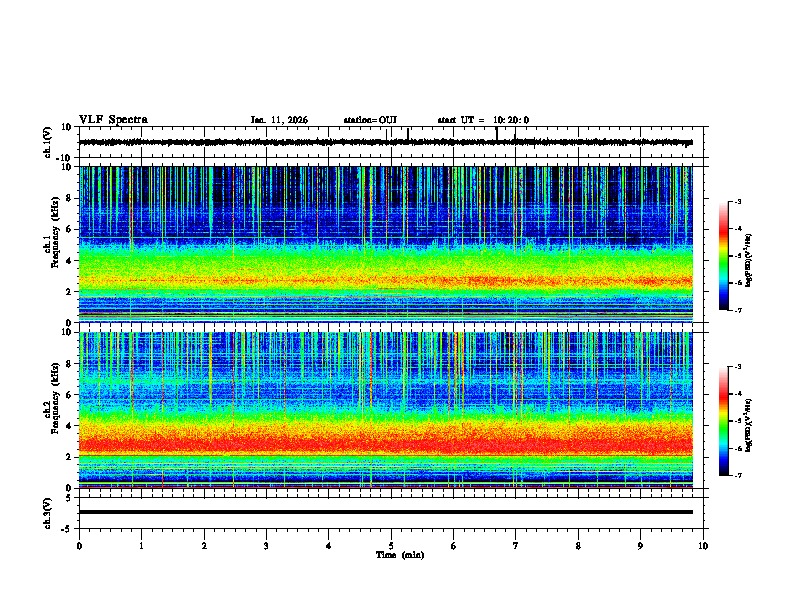Click tick label "5" on the Time axis
The height and width of the screenshot is (612, 792).
click(391, 545)
